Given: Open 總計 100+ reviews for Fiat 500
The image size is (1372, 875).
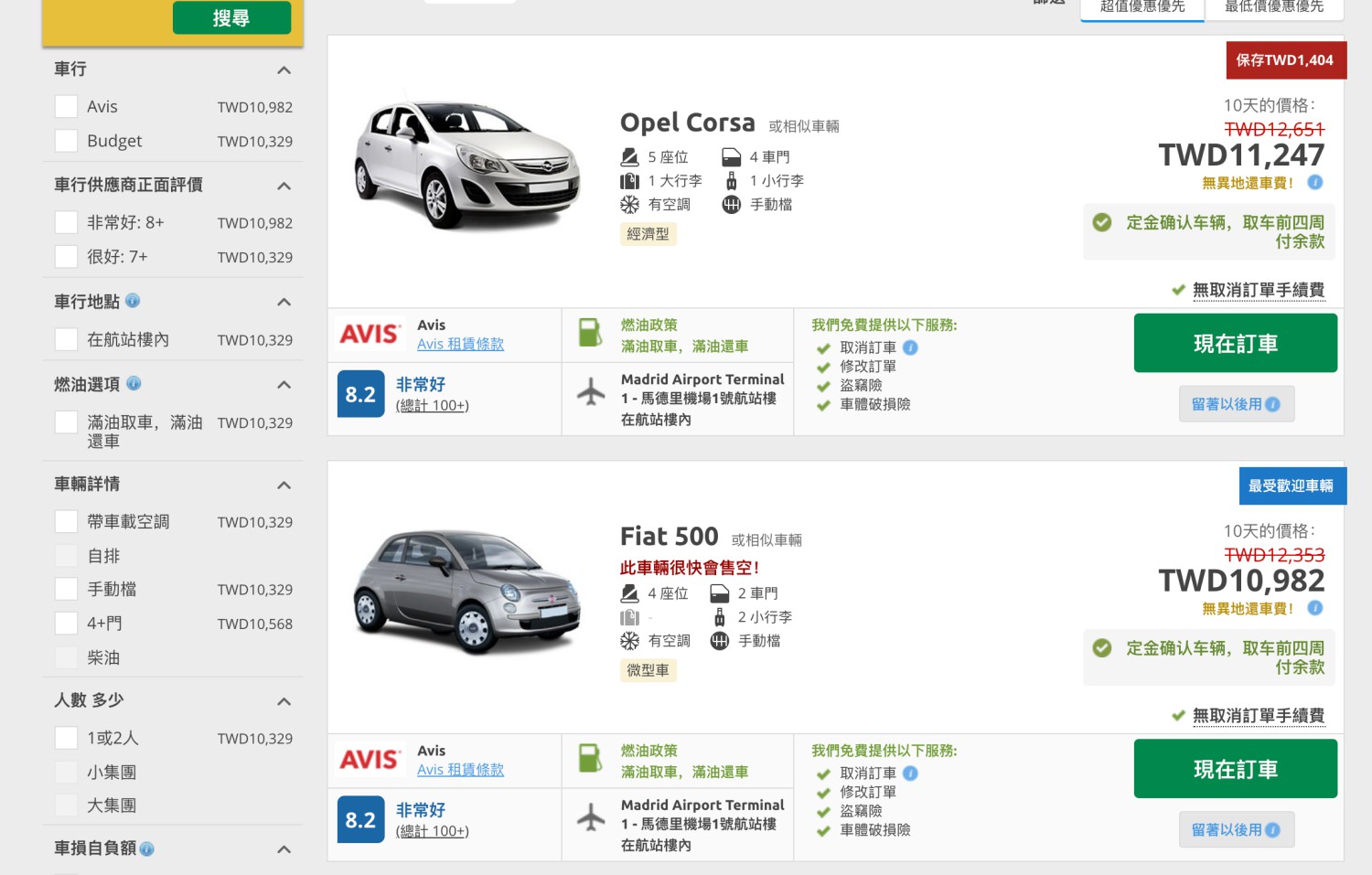Looking at the screenshot, I should 432,831.
